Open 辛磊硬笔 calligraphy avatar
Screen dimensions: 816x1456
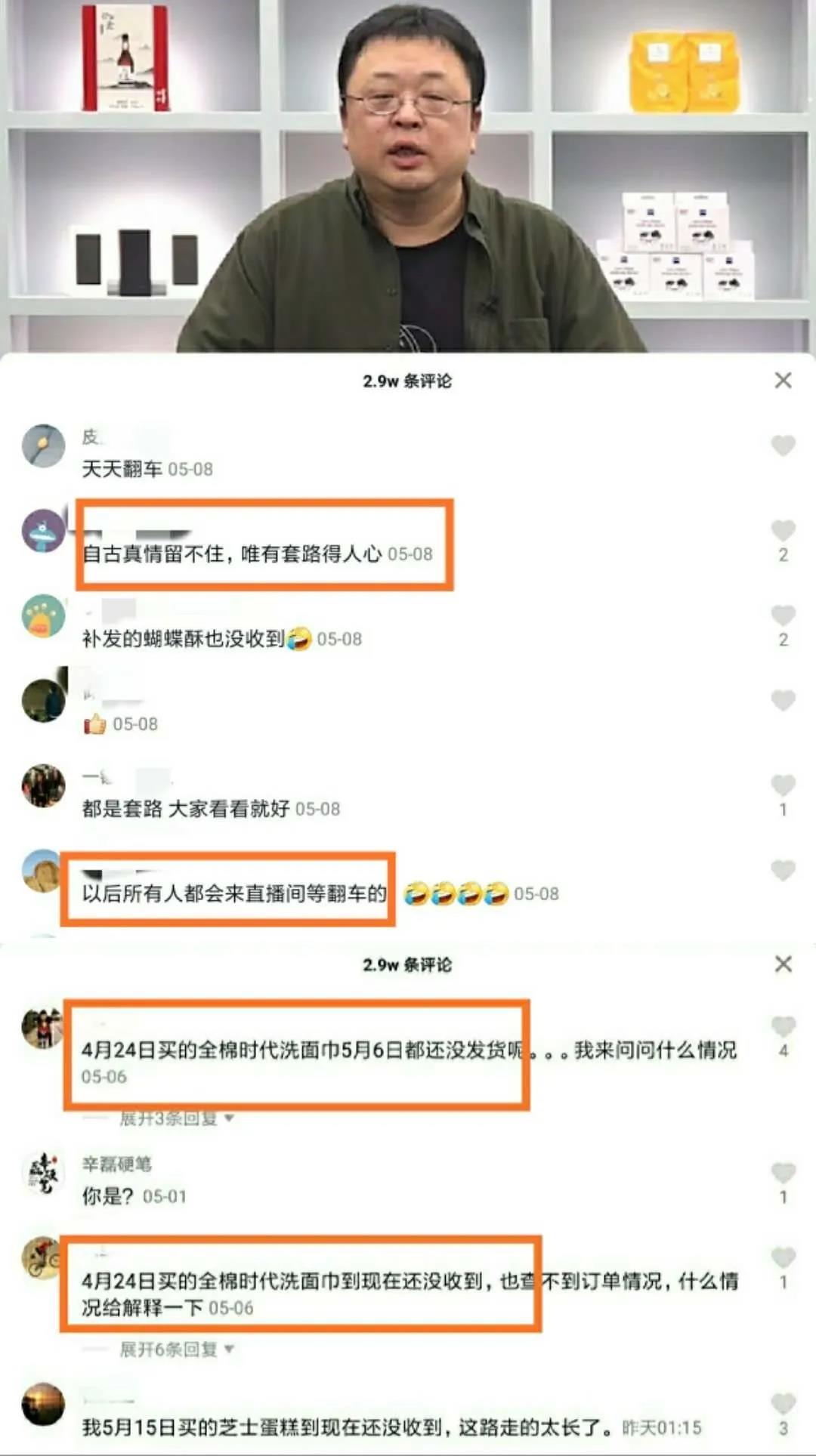43,1174
